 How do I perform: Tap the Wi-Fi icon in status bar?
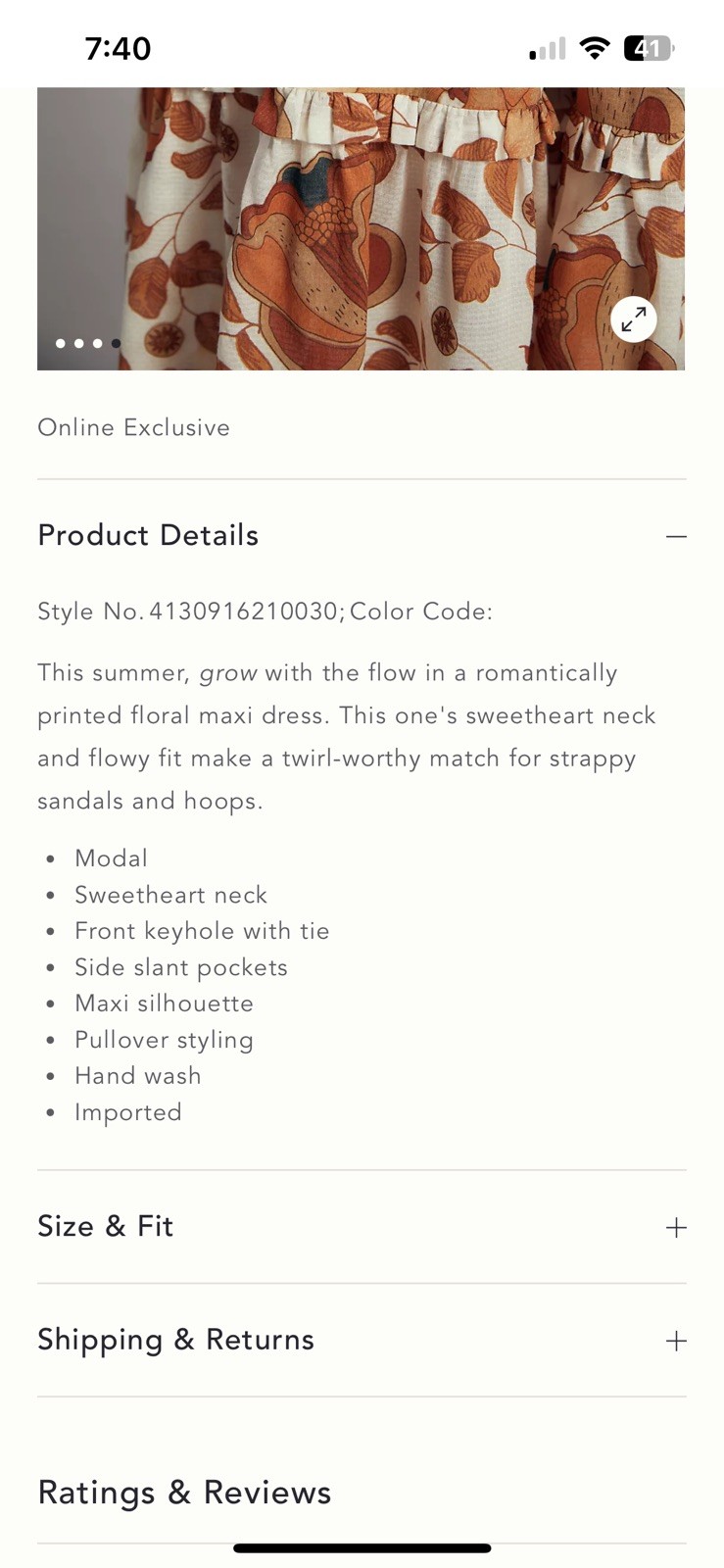(x=594, y=48)
